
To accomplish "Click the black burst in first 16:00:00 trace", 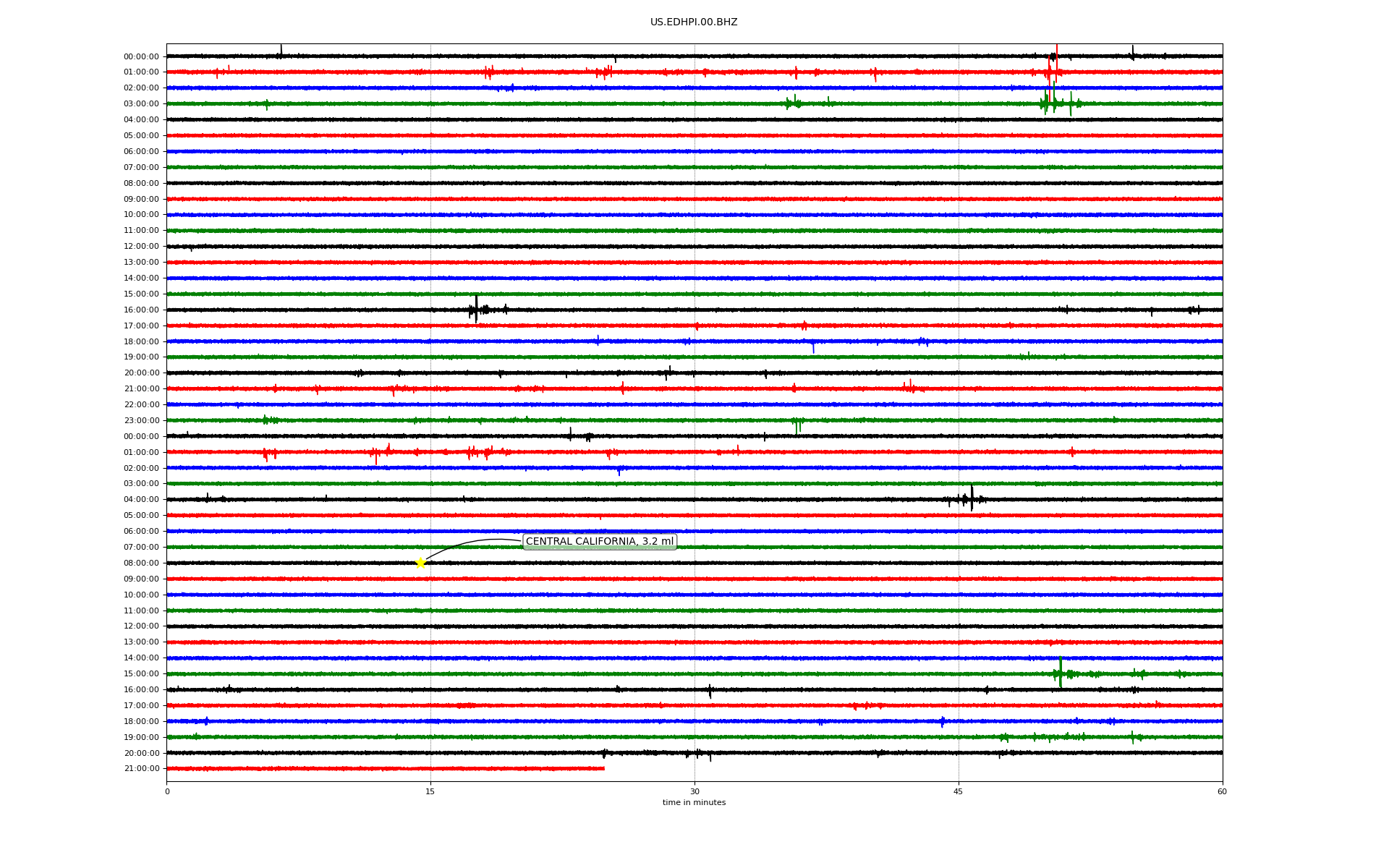I will pyautogui.click(x=476, y=309).
